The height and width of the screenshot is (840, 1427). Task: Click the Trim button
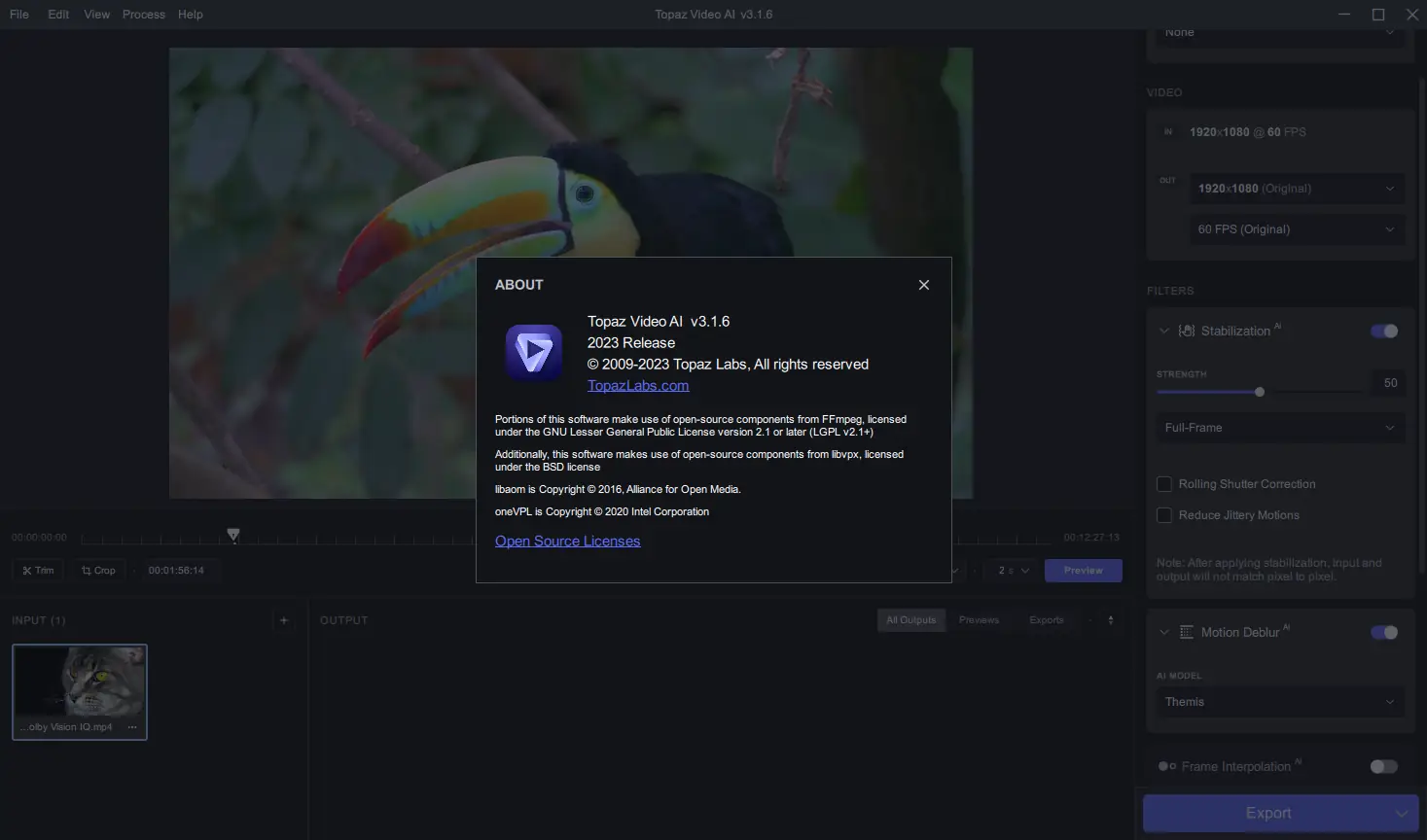[38, 571]
